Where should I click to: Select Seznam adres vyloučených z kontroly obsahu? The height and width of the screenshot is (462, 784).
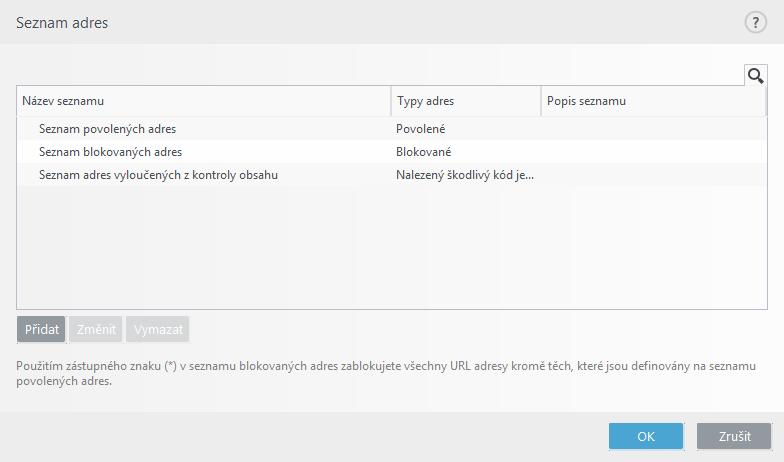[392, 175]
